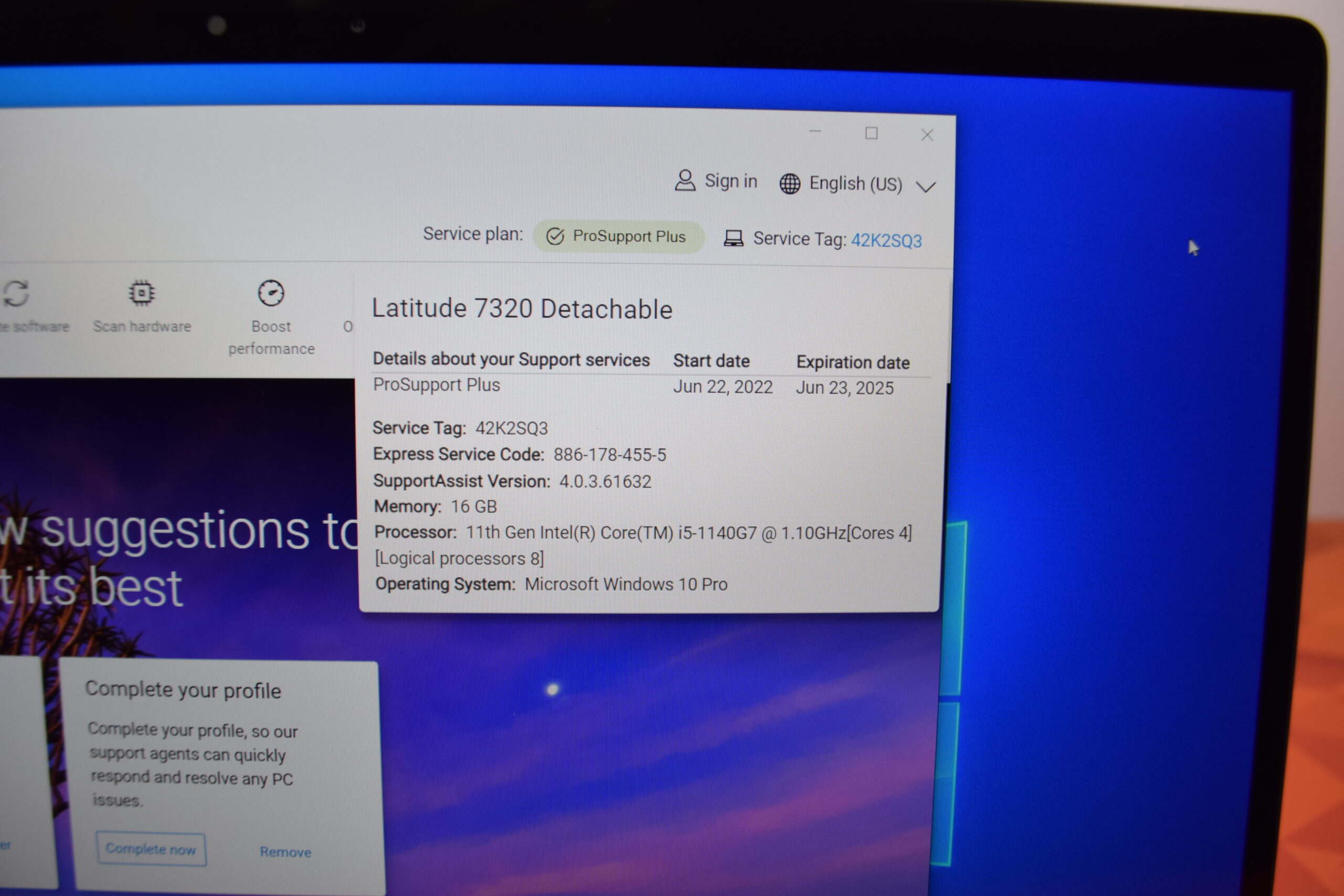Viewport: 1344px width, 896px height.
Task: Click the Sign in link
Action: (x=731, y=181)
